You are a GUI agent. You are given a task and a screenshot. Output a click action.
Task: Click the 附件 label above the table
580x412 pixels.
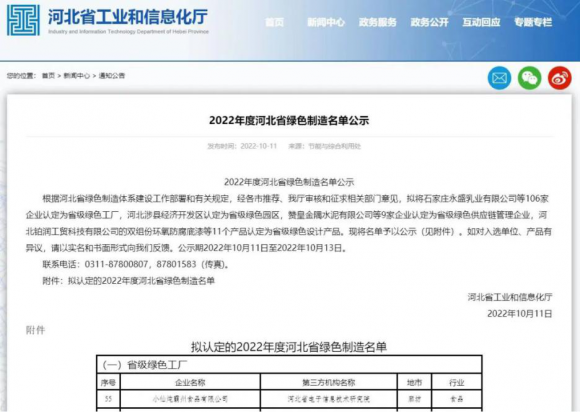pyautogui.click(x=36, y=330)
